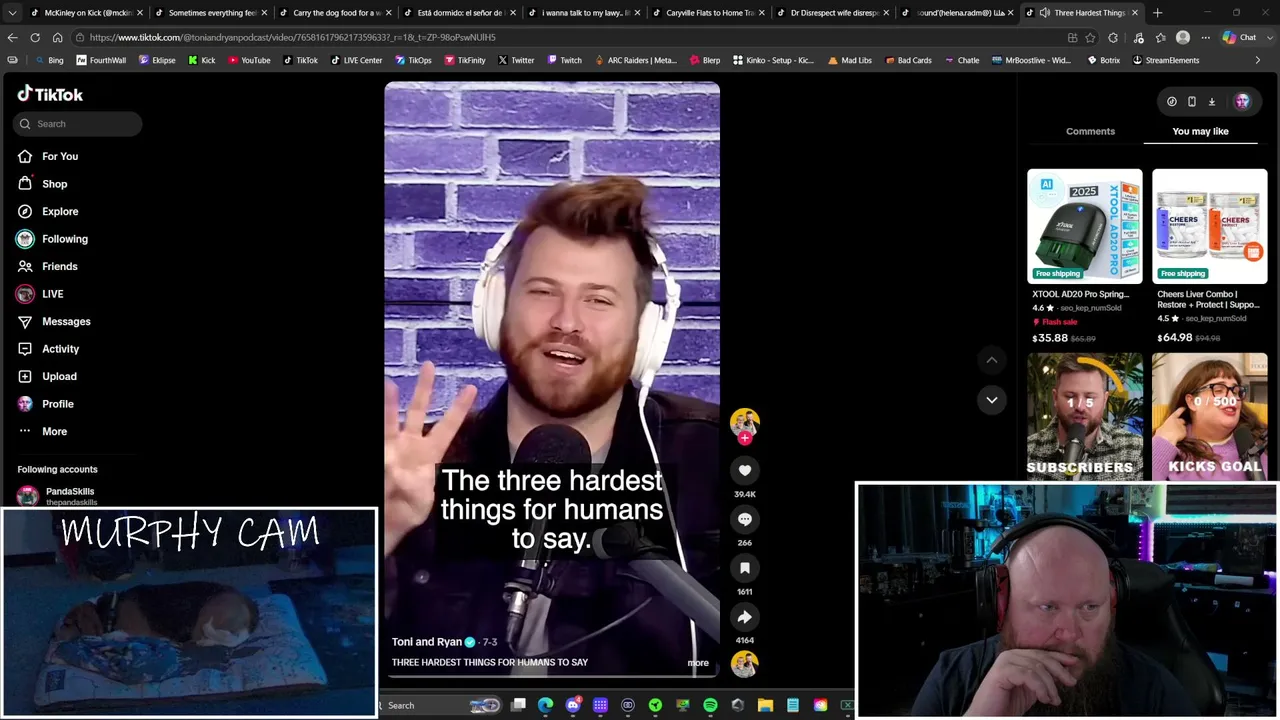1280x720 pixels.
Task: Click the browser address bar URL
Action: pos(292,37)
